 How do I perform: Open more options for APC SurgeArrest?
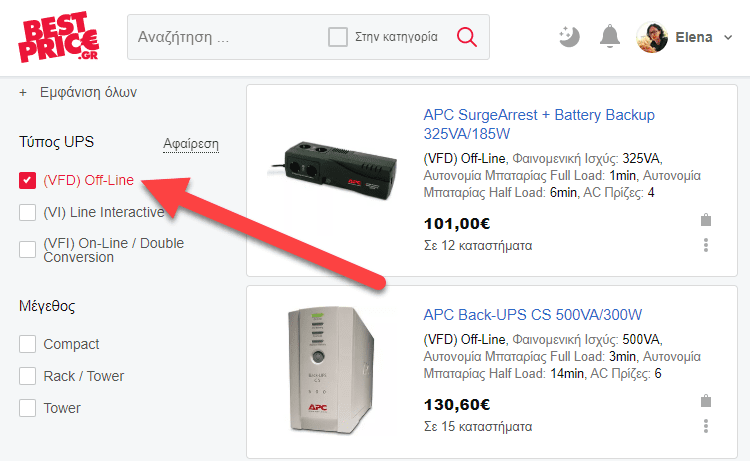[706, 245]
